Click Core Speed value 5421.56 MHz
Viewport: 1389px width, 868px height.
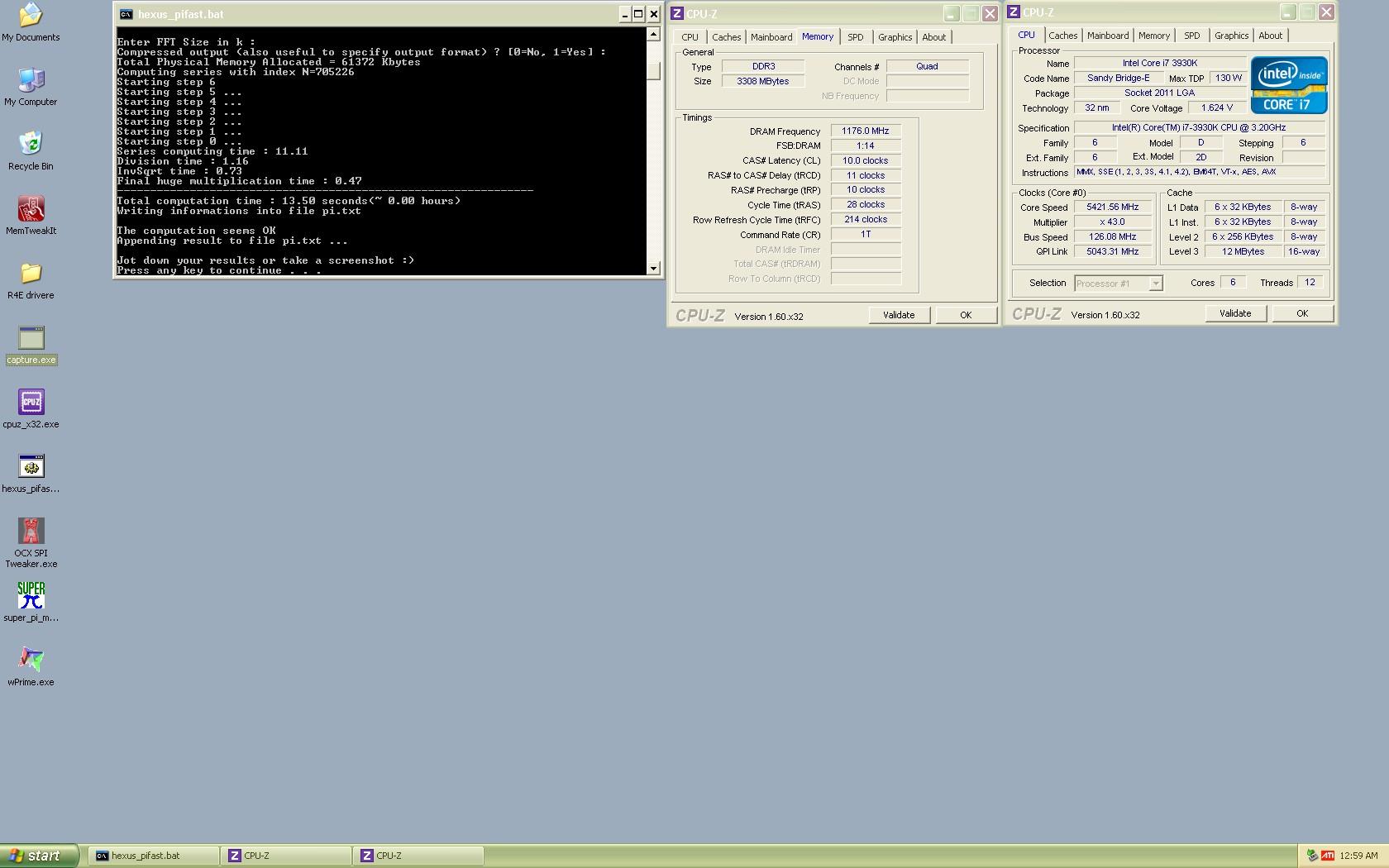(1113, 207)
